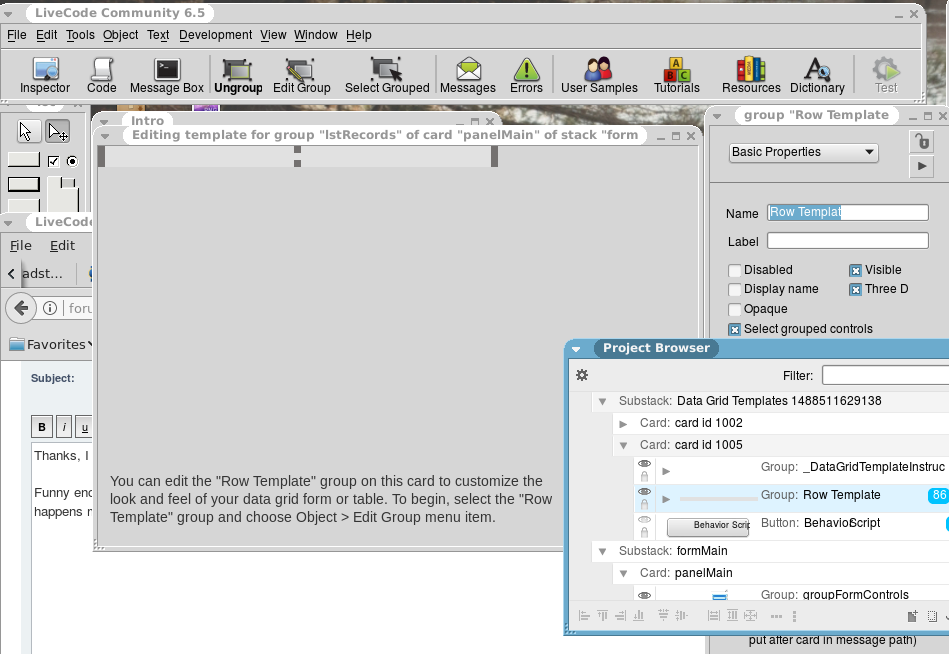Open the Errors panel icon
Screen dimensions: 949x654
526,75
